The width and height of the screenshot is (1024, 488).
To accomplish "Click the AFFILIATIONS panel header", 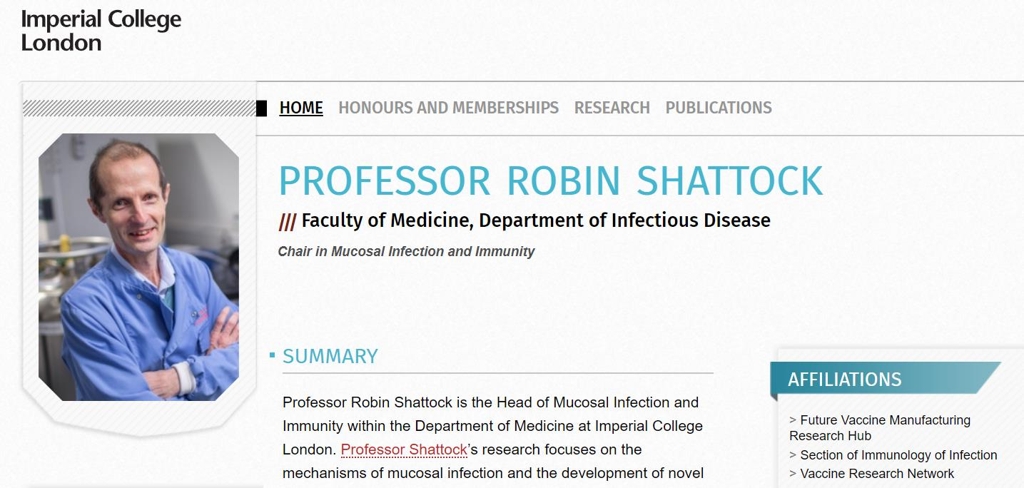I will [x=885, y=379].
